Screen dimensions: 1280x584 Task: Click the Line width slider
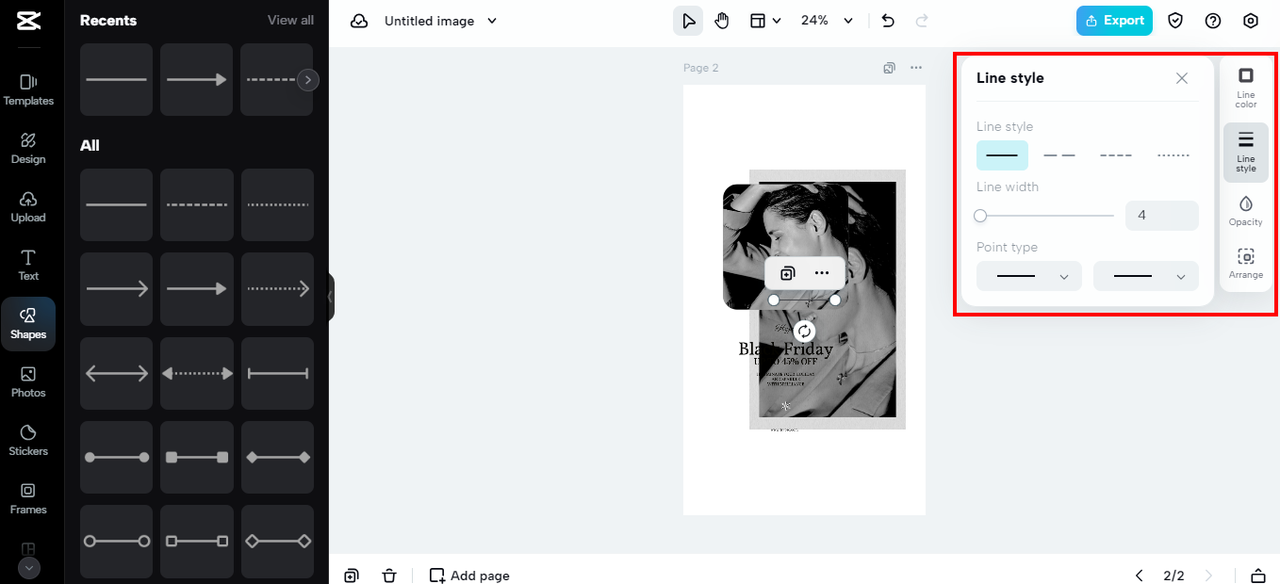(1045, 215)
